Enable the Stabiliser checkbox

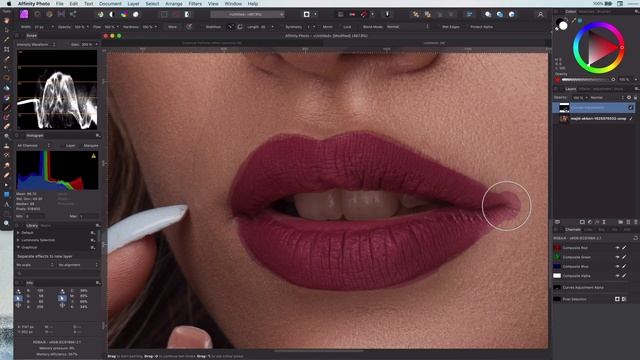[x=202, y=27]
